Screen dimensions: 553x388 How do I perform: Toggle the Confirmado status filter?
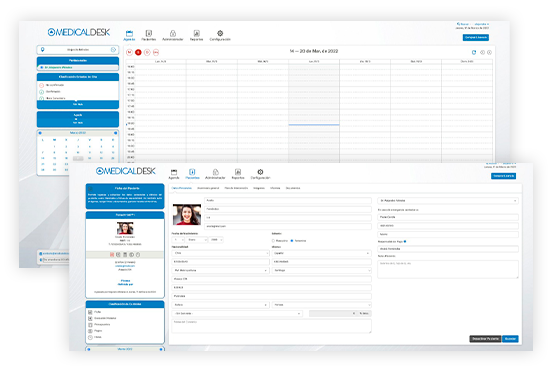(x=41, y=92)
